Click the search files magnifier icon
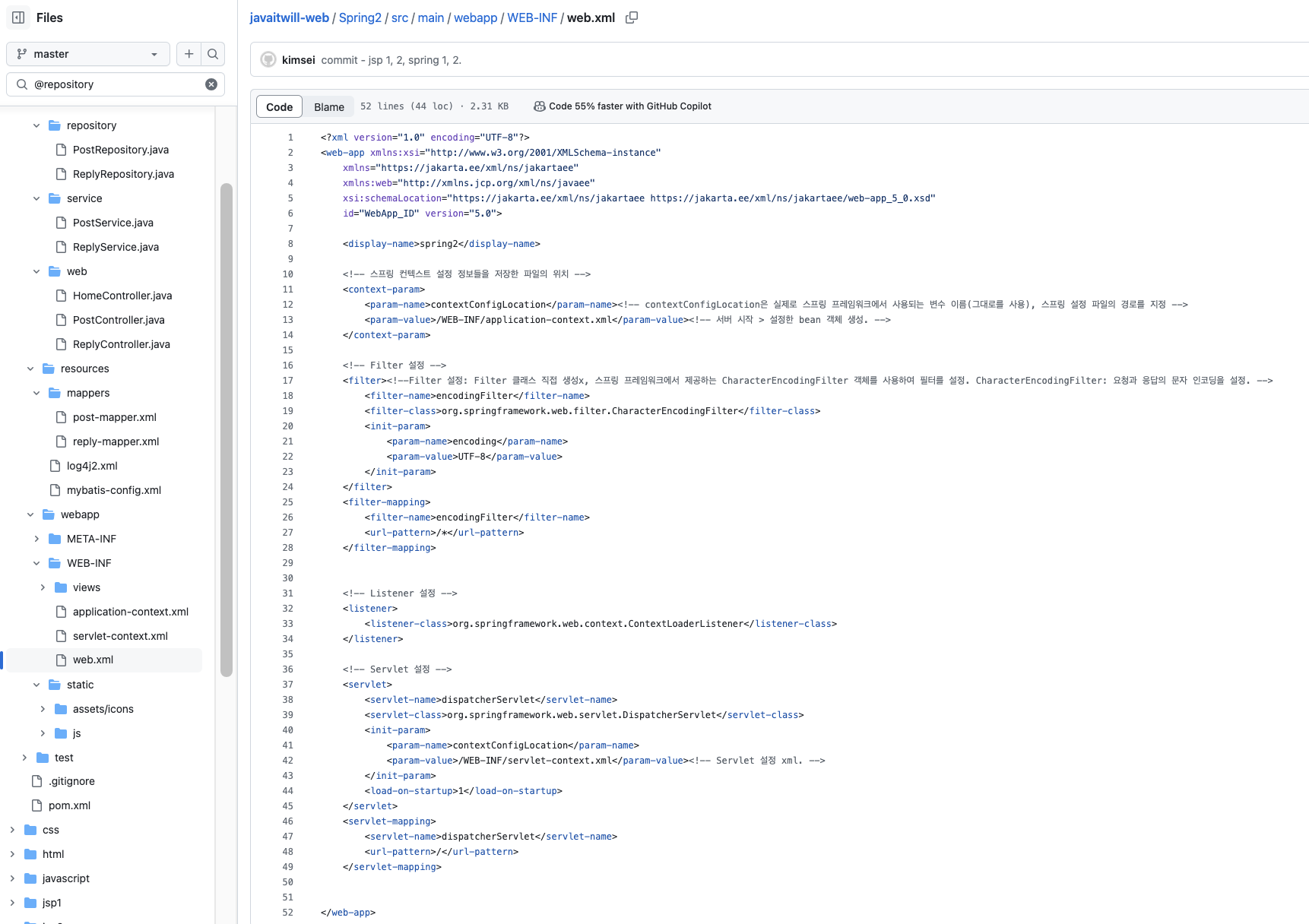 click(213, 54)
